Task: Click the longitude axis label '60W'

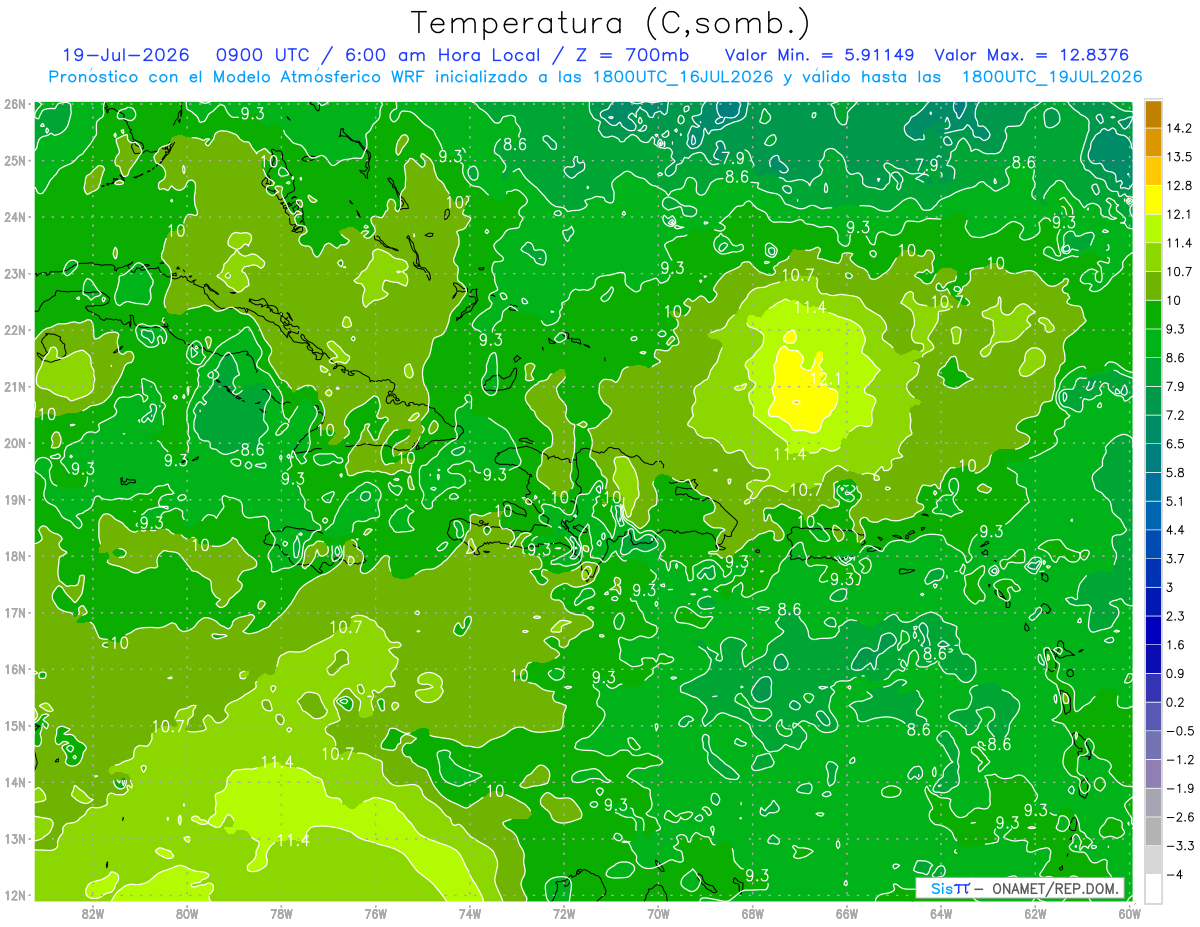Action: coord(1129,913)
